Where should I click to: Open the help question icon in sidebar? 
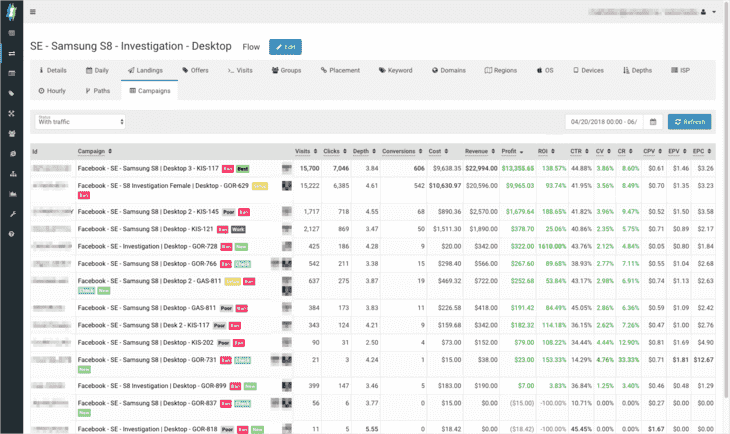pyautogui.click(x=12, y=234)
